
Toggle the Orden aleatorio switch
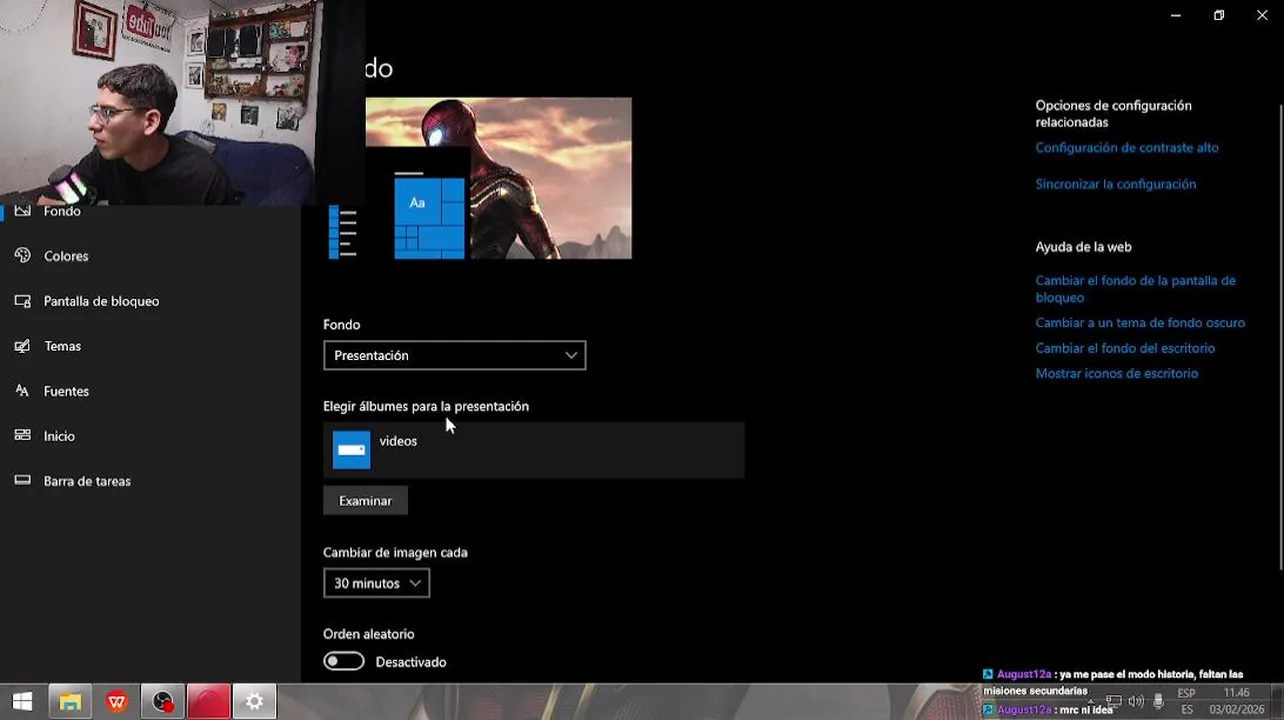(x=344, y=662)
